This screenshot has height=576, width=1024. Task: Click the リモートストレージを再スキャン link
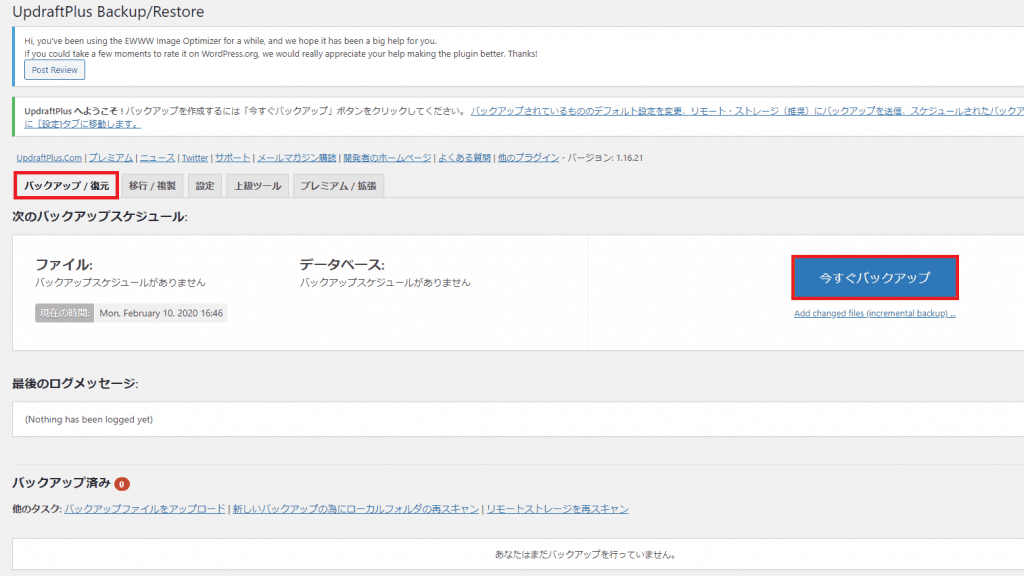(x=558, y=509)
